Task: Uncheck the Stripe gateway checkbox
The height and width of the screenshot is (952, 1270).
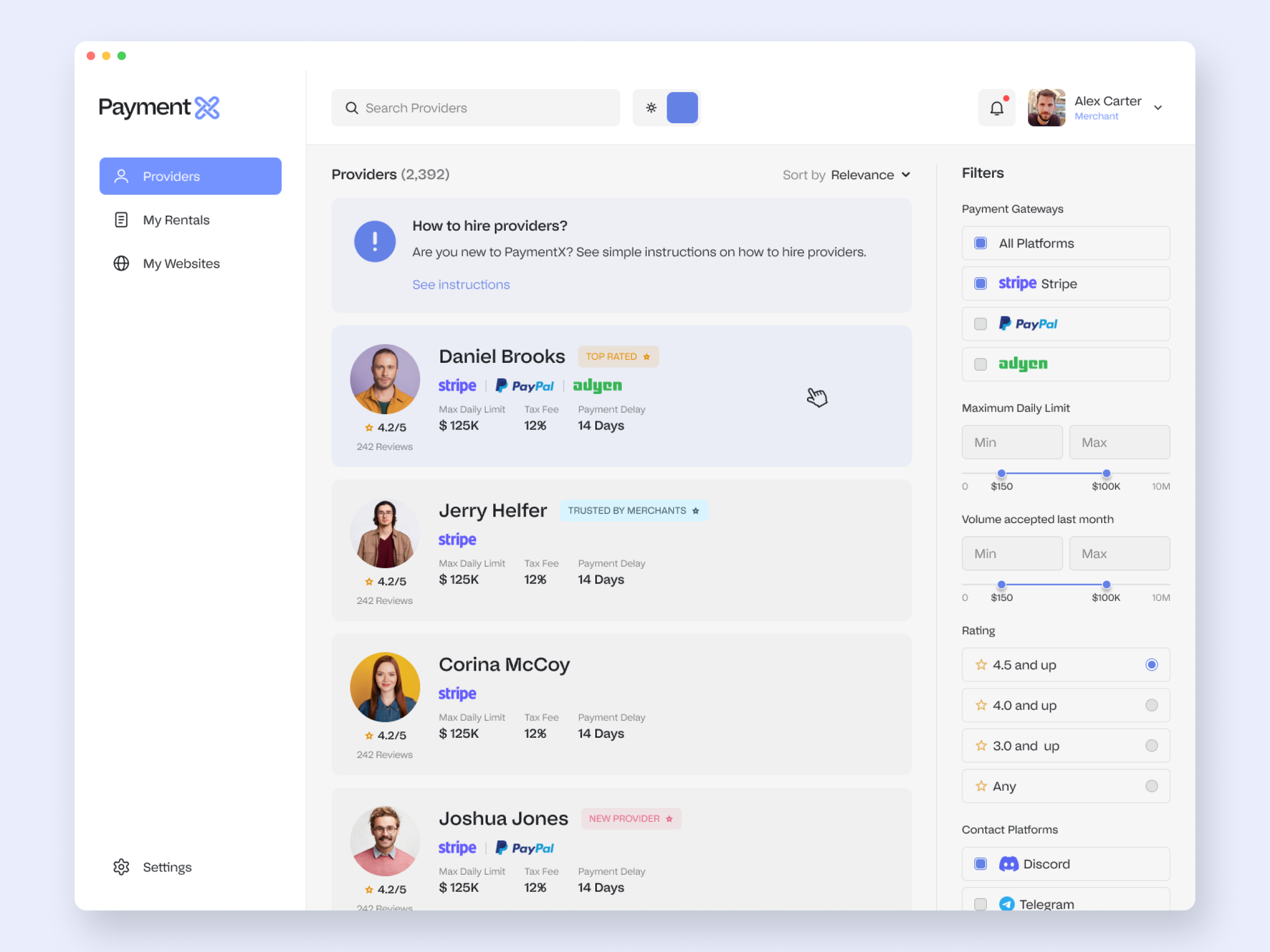Action: [x=981, y=283]
